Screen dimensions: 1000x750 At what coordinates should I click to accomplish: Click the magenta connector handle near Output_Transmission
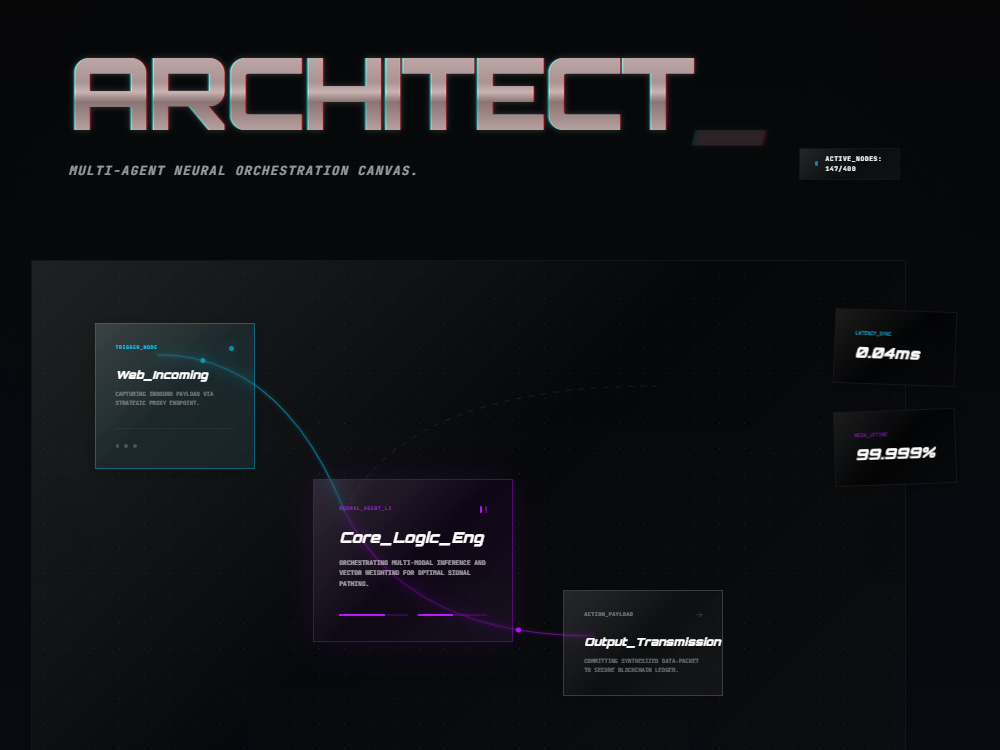[518, 630]
